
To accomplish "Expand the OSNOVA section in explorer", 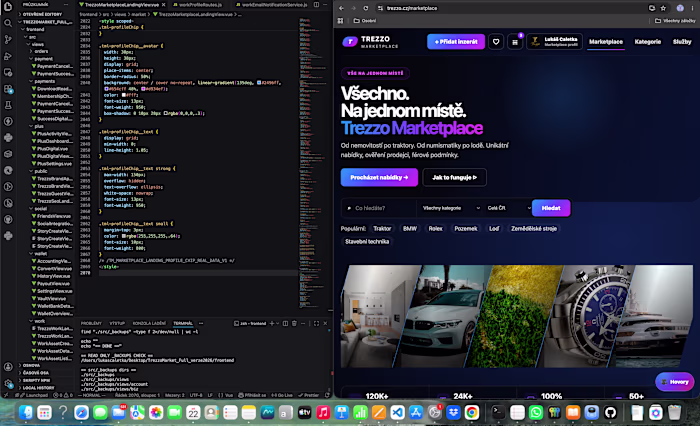I will click(x=31, y=365).
